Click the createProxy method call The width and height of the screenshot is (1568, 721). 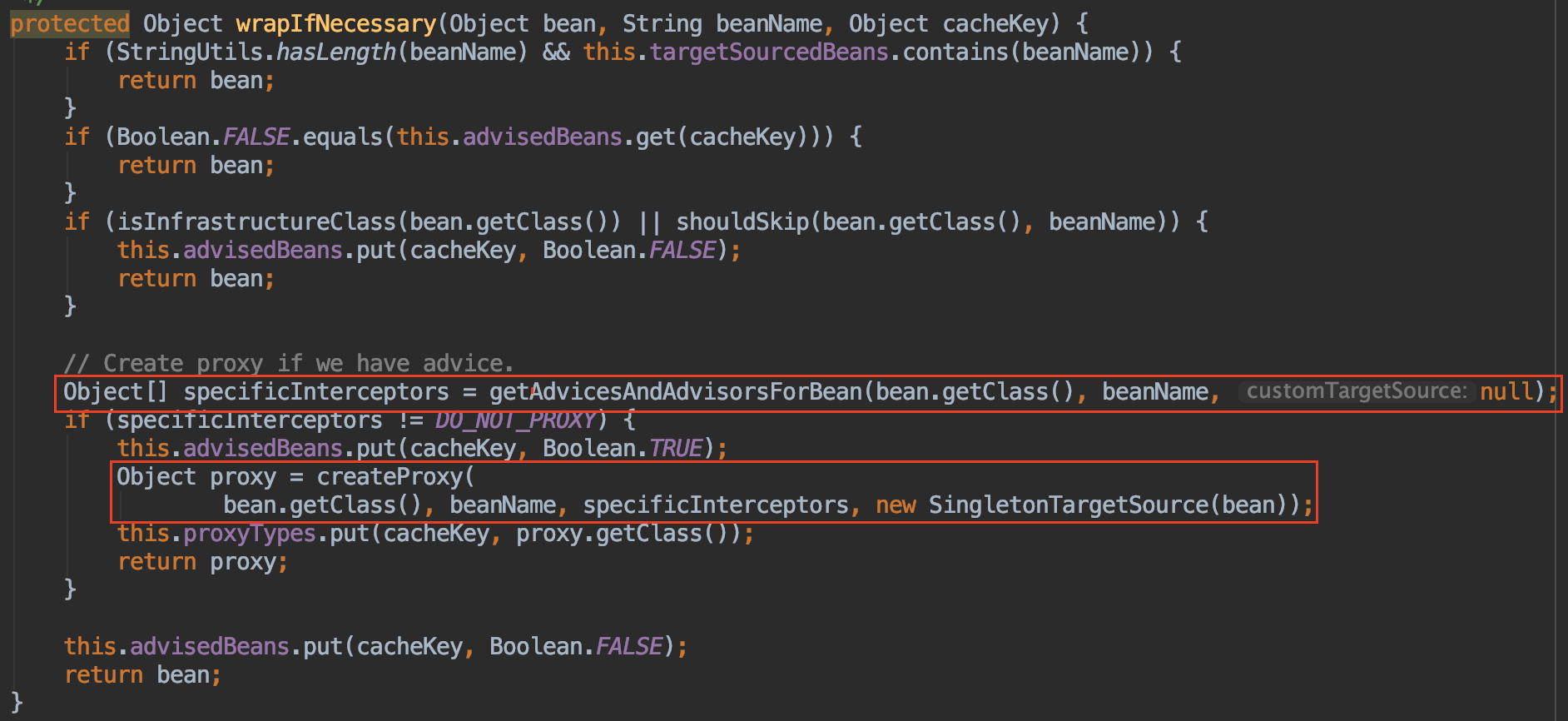point(390,476)
